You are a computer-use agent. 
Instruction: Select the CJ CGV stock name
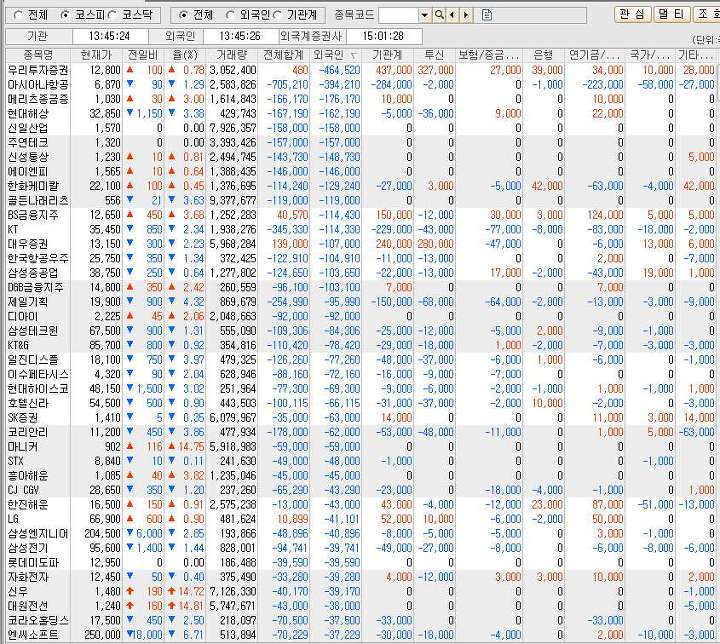point(23,490)
